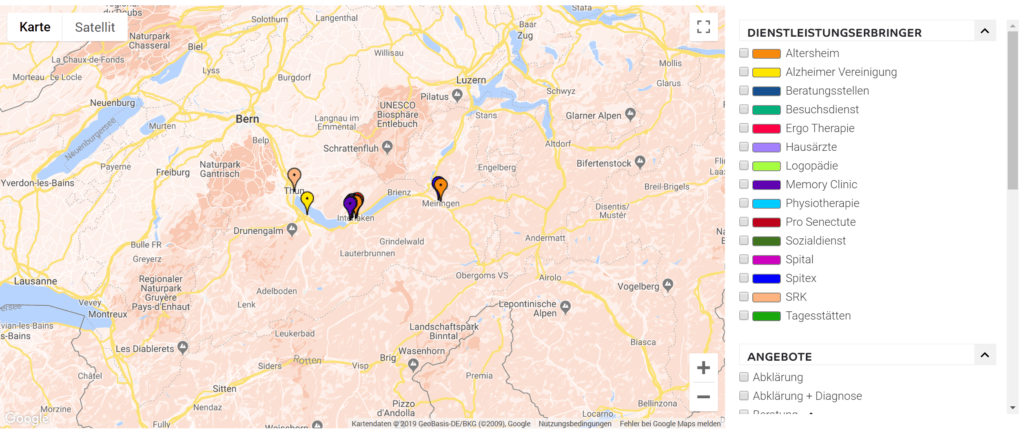Select the peach-colored pin above Thun
Screen dimensions: 1024x432
click(295, 179)
